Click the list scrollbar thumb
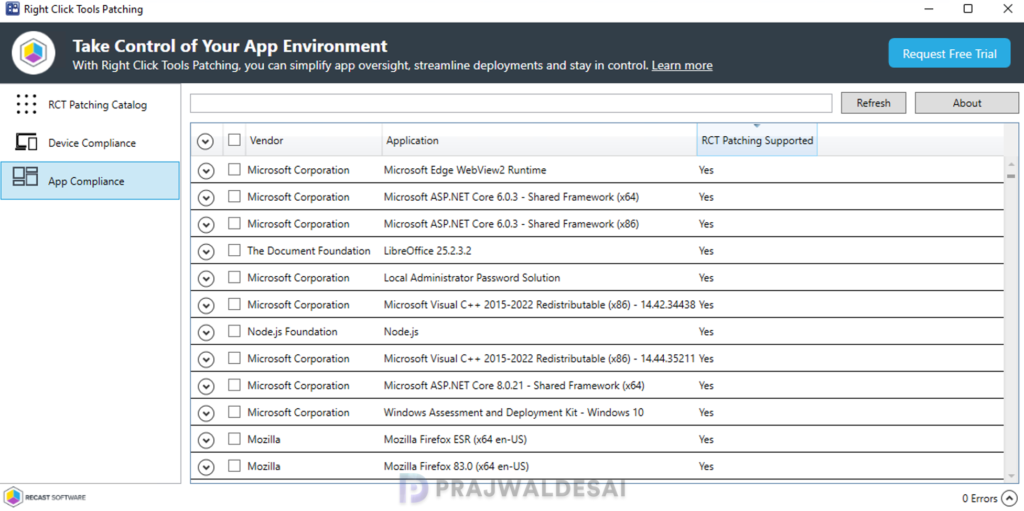 (x=1011, y=176)
